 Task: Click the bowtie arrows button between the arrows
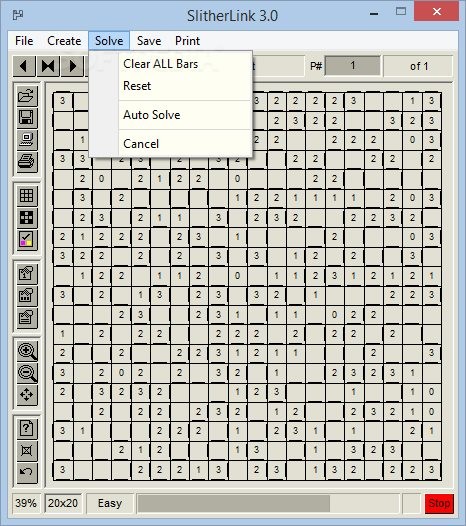click(48, 66)
